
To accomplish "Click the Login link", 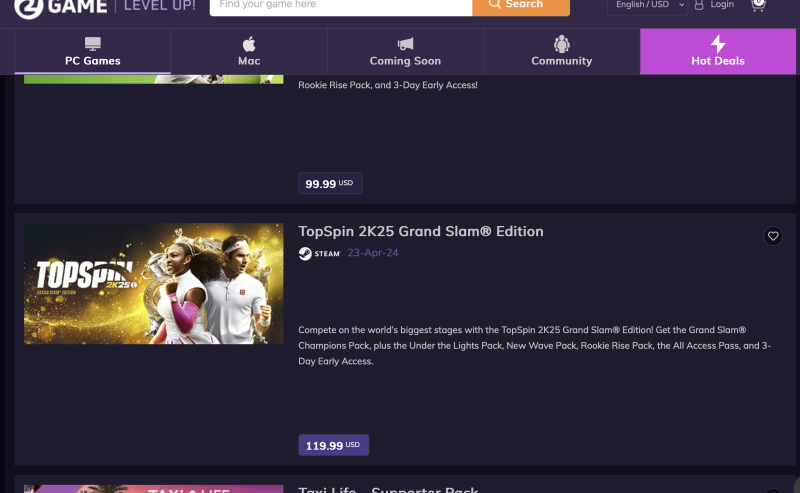I will click(x=722, y=5).
